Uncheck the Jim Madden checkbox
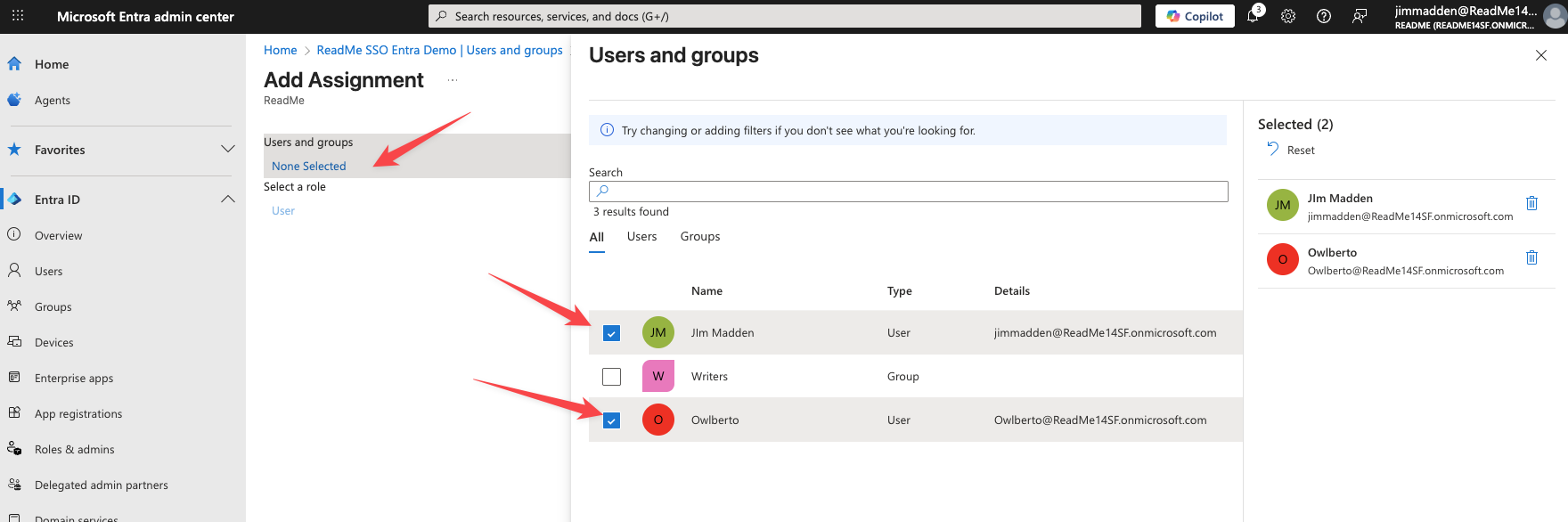Image resolution: width=1568 pixels, height=522 pixels. tap(611, 333)
